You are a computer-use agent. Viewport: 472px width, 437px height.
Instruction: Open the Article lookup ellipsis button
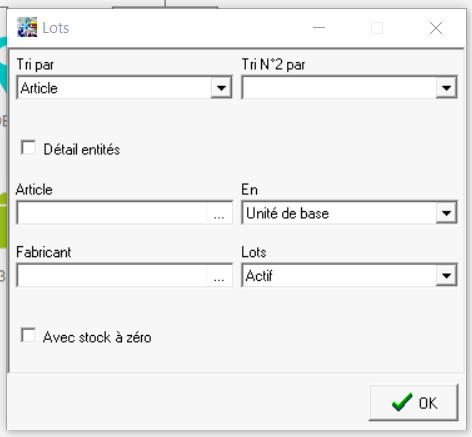point(219,213)
